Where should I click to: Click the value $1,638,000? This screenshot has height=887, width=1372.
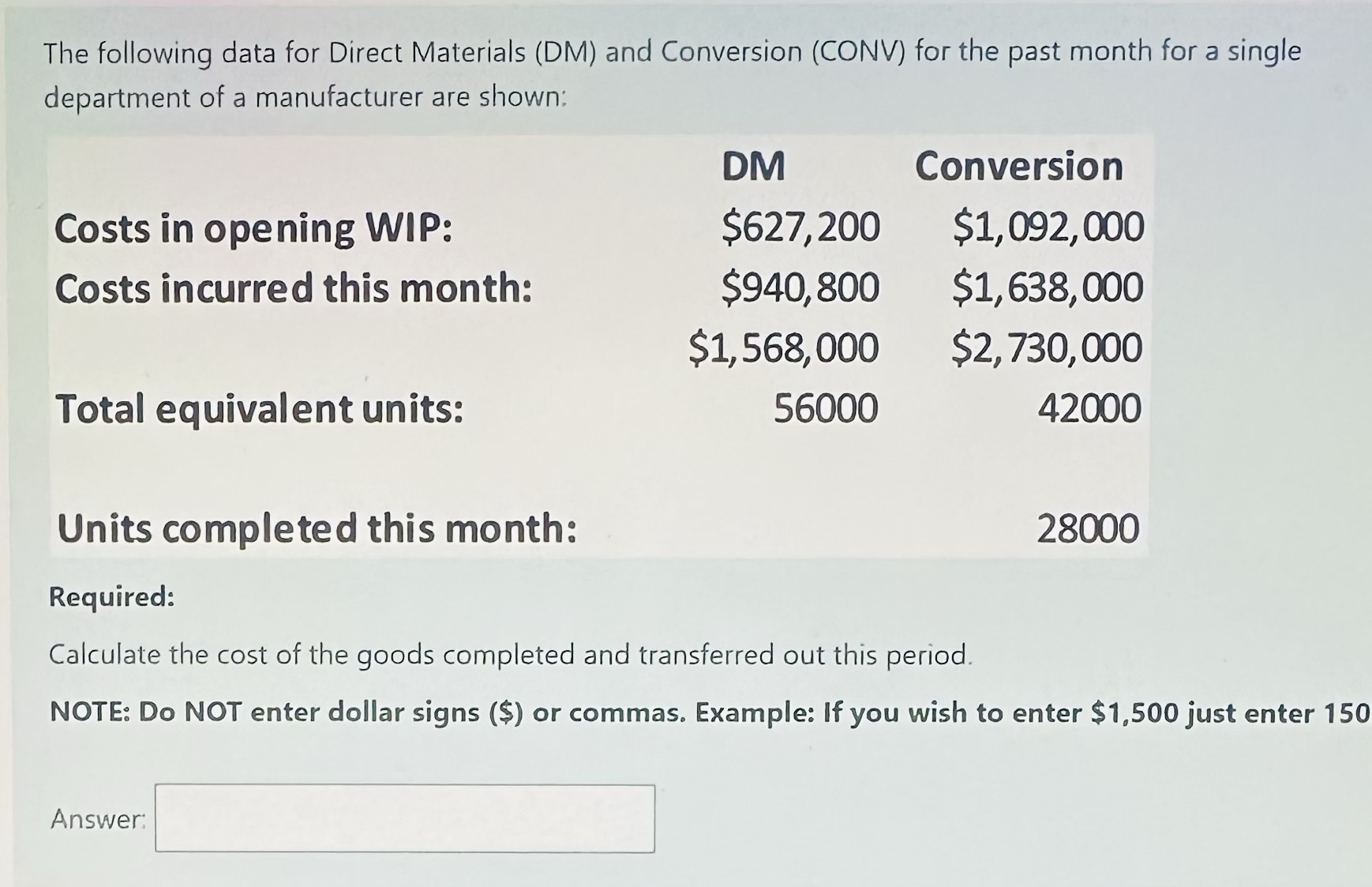tap(1048, 289)
